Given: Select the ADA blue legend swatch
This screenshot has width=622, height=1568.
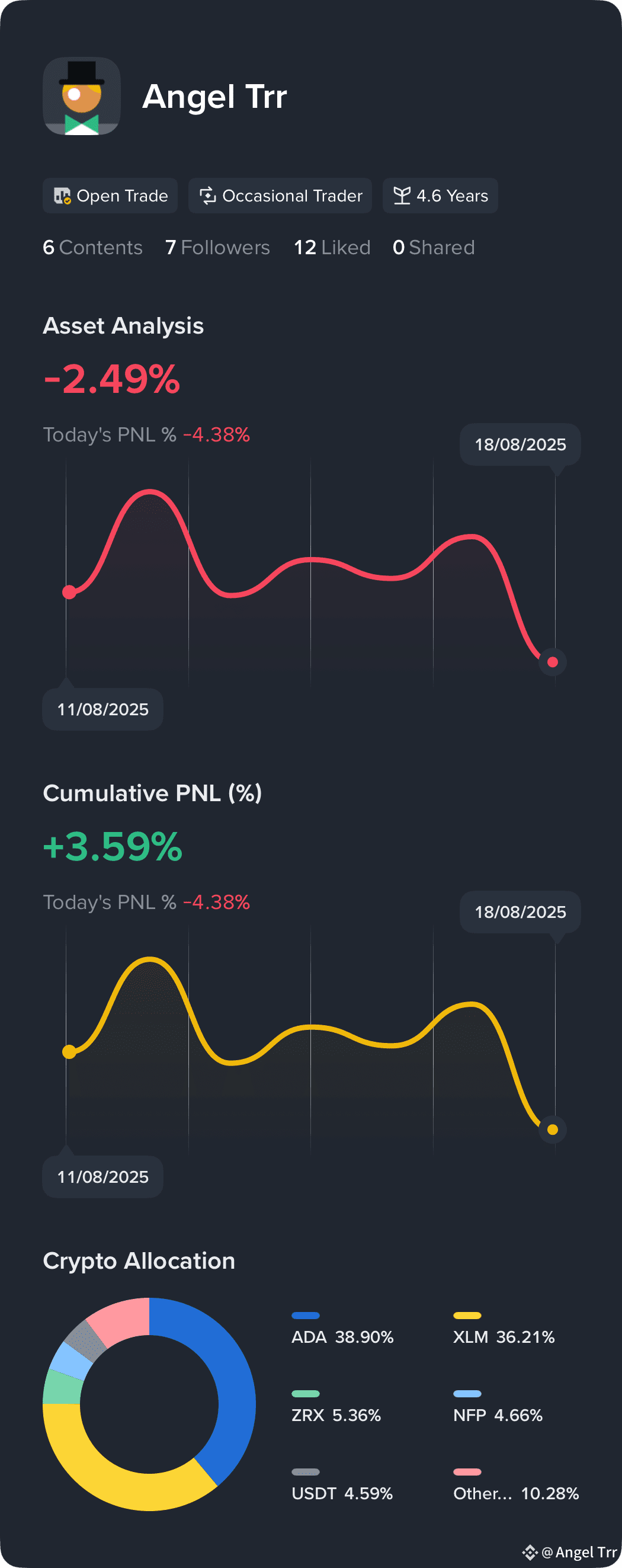Looking at the screenshot, I should pyautogui.click(x=306, y=1316).
